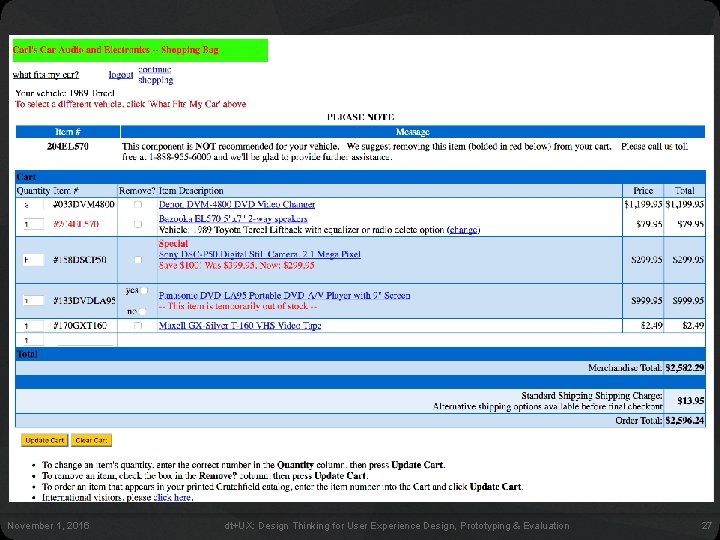Click the logout link
This screenshot has height=540, width=720.
pos(121,74)
